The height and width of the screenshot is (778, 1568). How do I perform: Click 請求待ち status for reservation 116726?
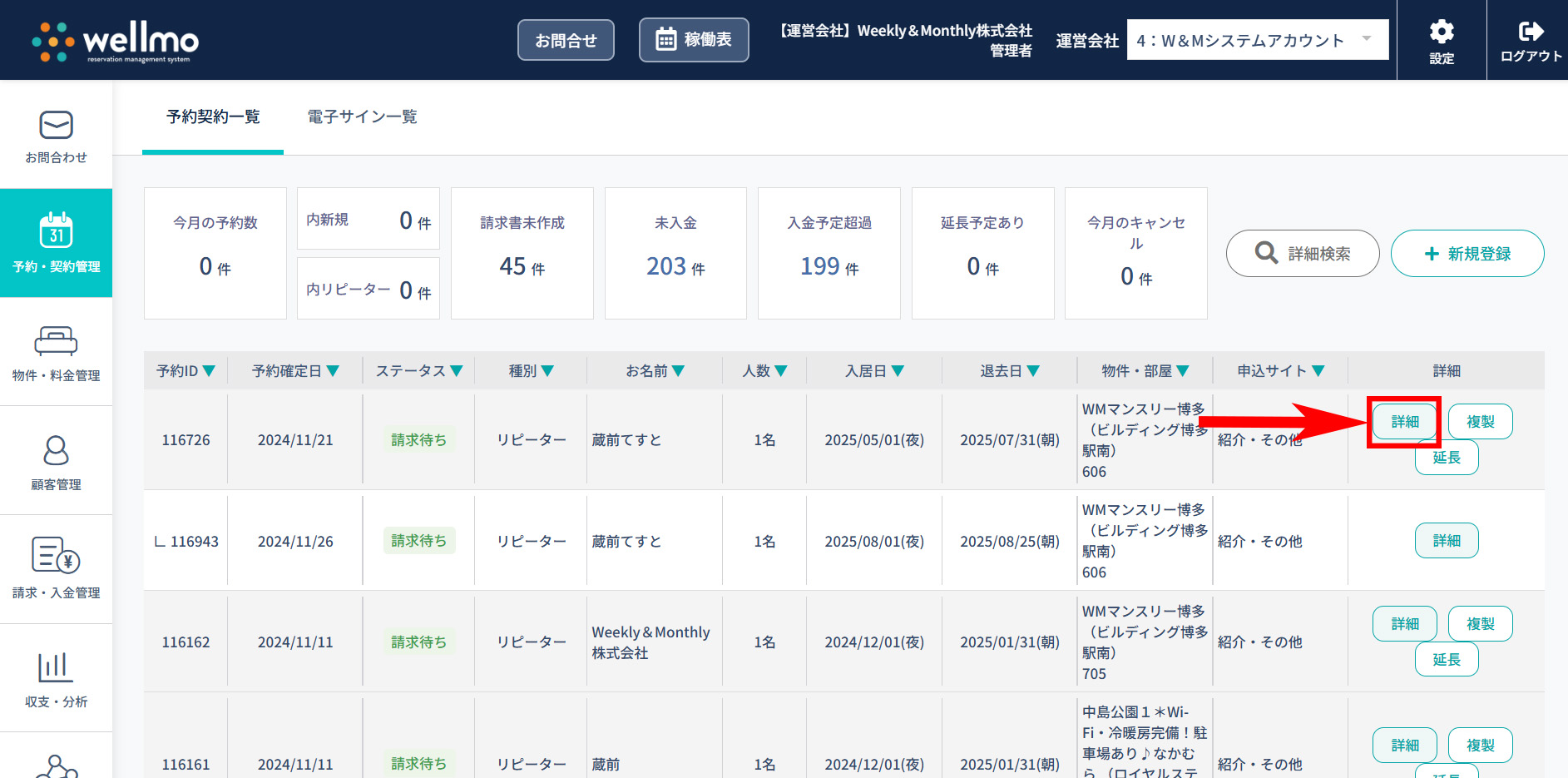pos(418,439)
